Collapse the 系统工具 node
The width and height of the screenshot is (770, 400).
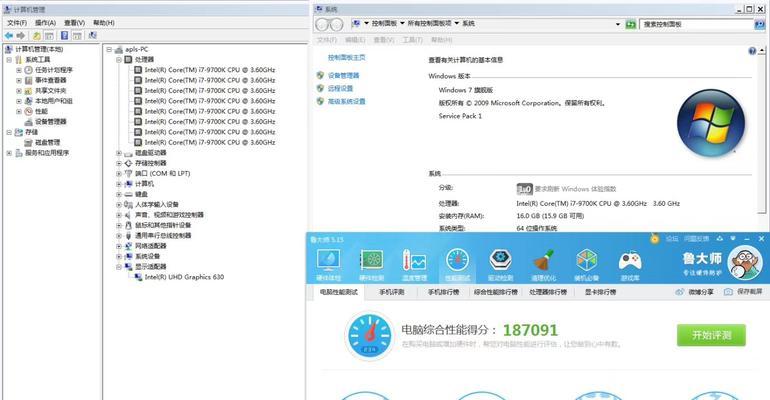9,59
